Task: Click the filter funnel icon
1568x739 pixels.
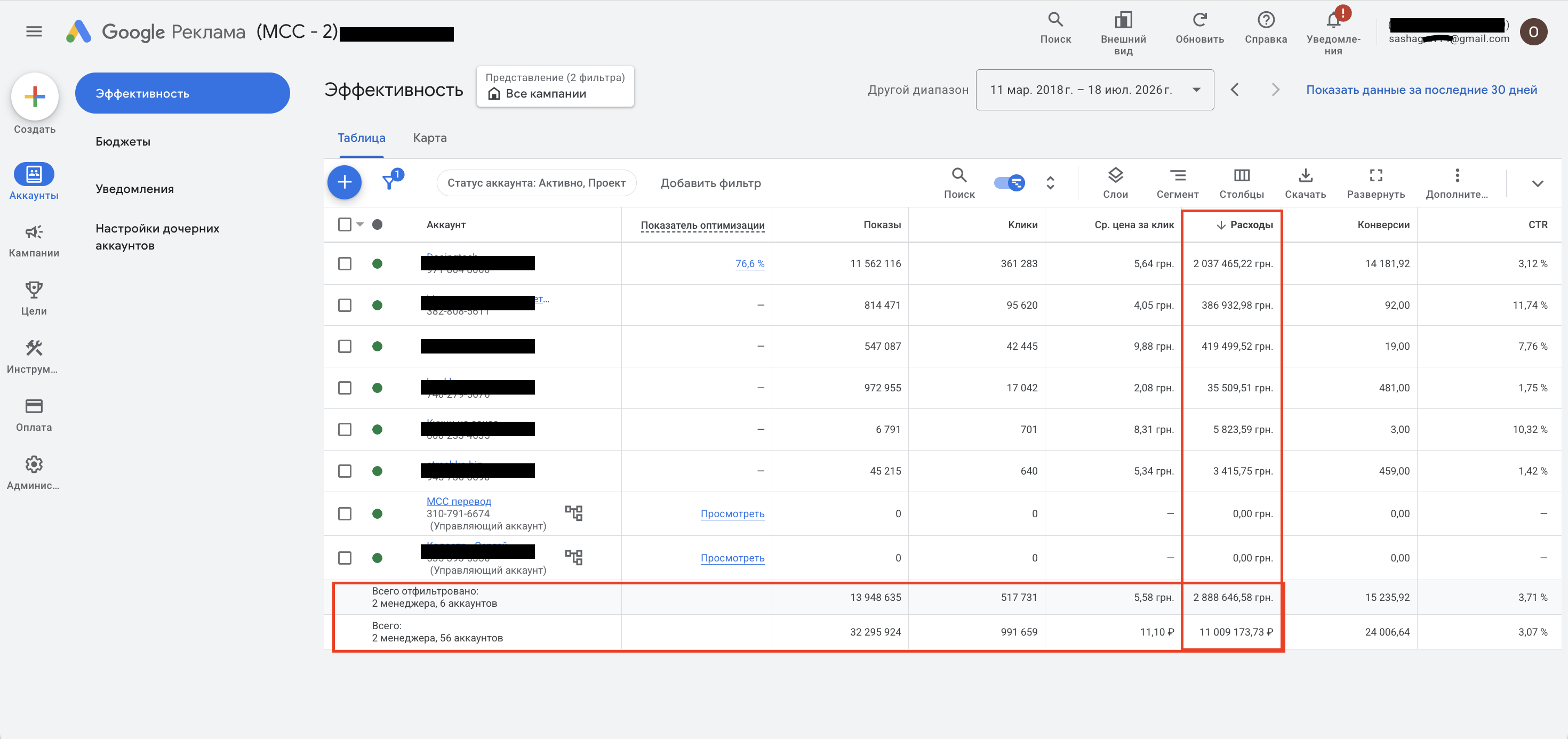Action: click(x=389, y=181)
